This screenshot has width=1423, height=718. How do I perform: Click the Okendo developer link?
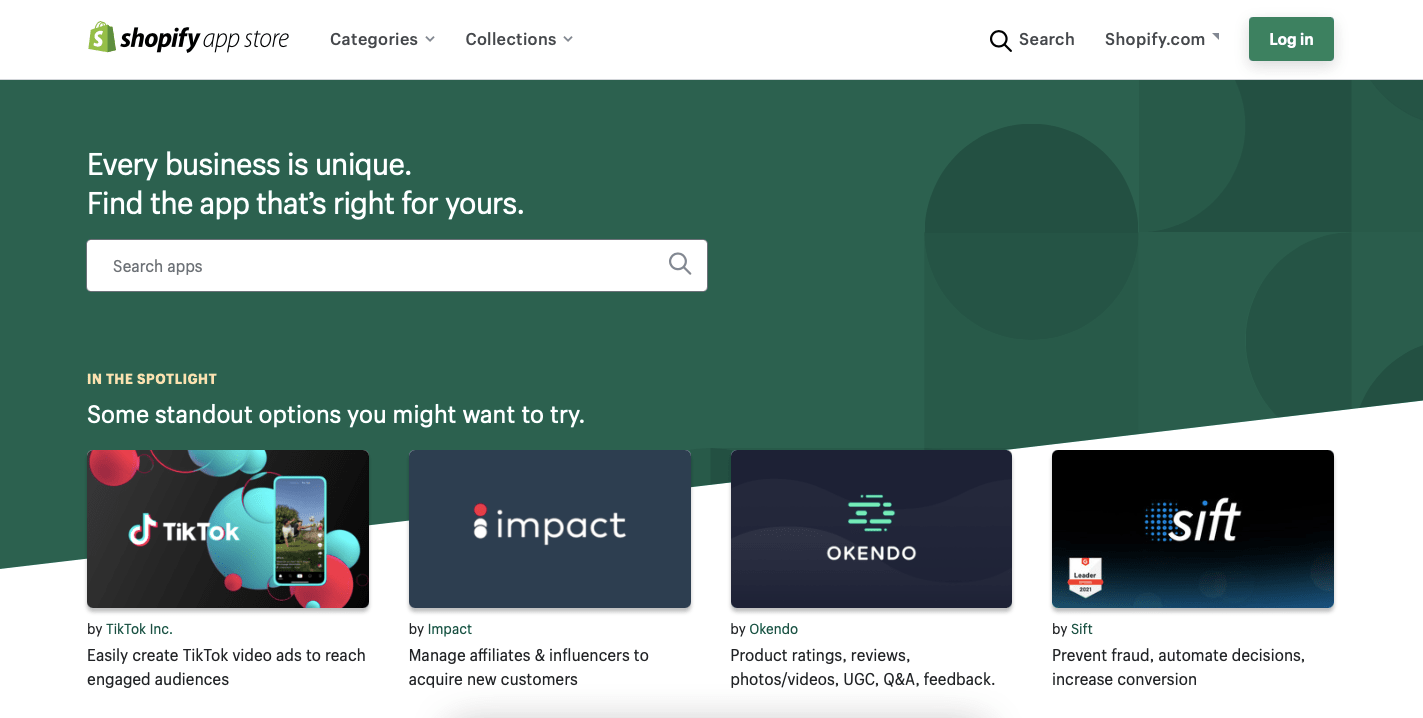[x=774, y=629]
